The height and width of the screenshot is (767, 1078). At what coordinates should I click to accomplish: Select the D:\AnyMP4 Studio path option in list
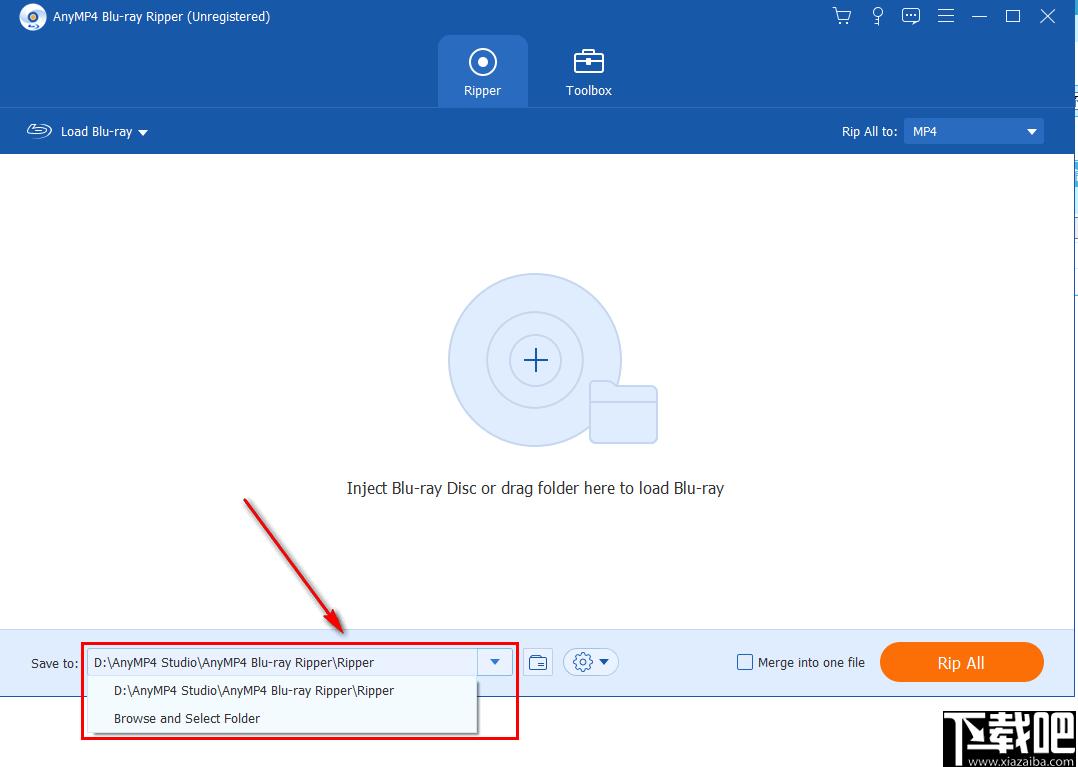[x=282, y=690]
